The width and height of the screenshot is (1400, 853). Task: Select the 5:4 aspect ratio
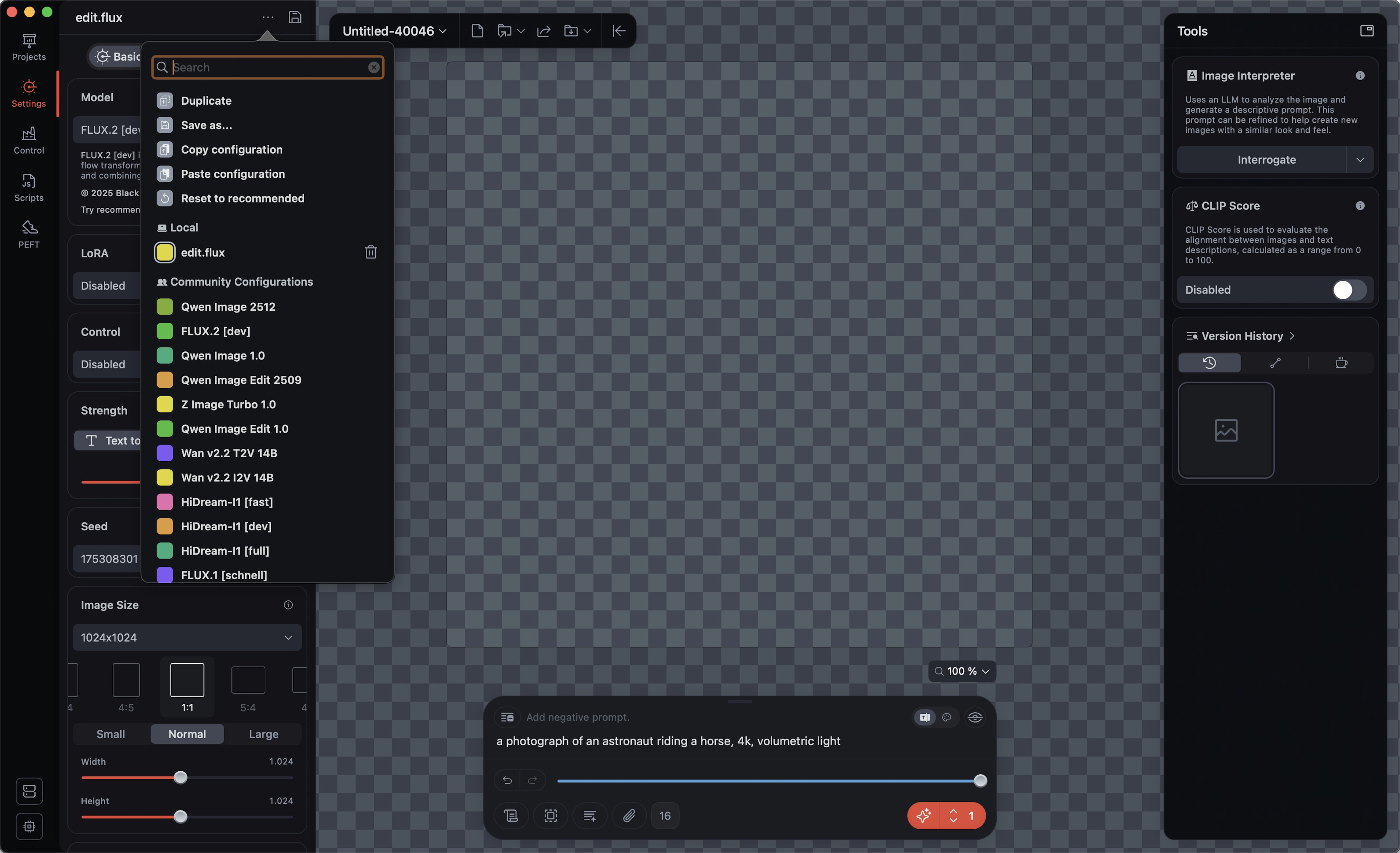(x=248, y=687)
